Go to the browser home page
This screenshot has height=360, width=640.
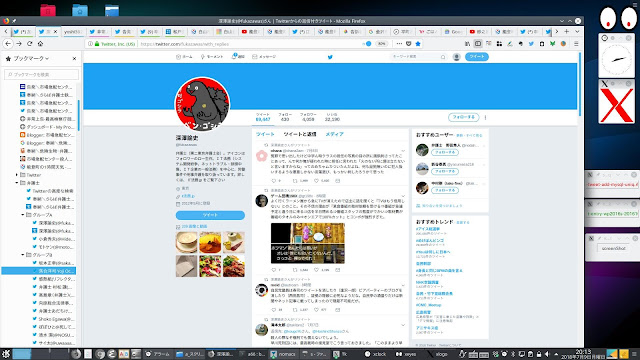tap(40, 44)
